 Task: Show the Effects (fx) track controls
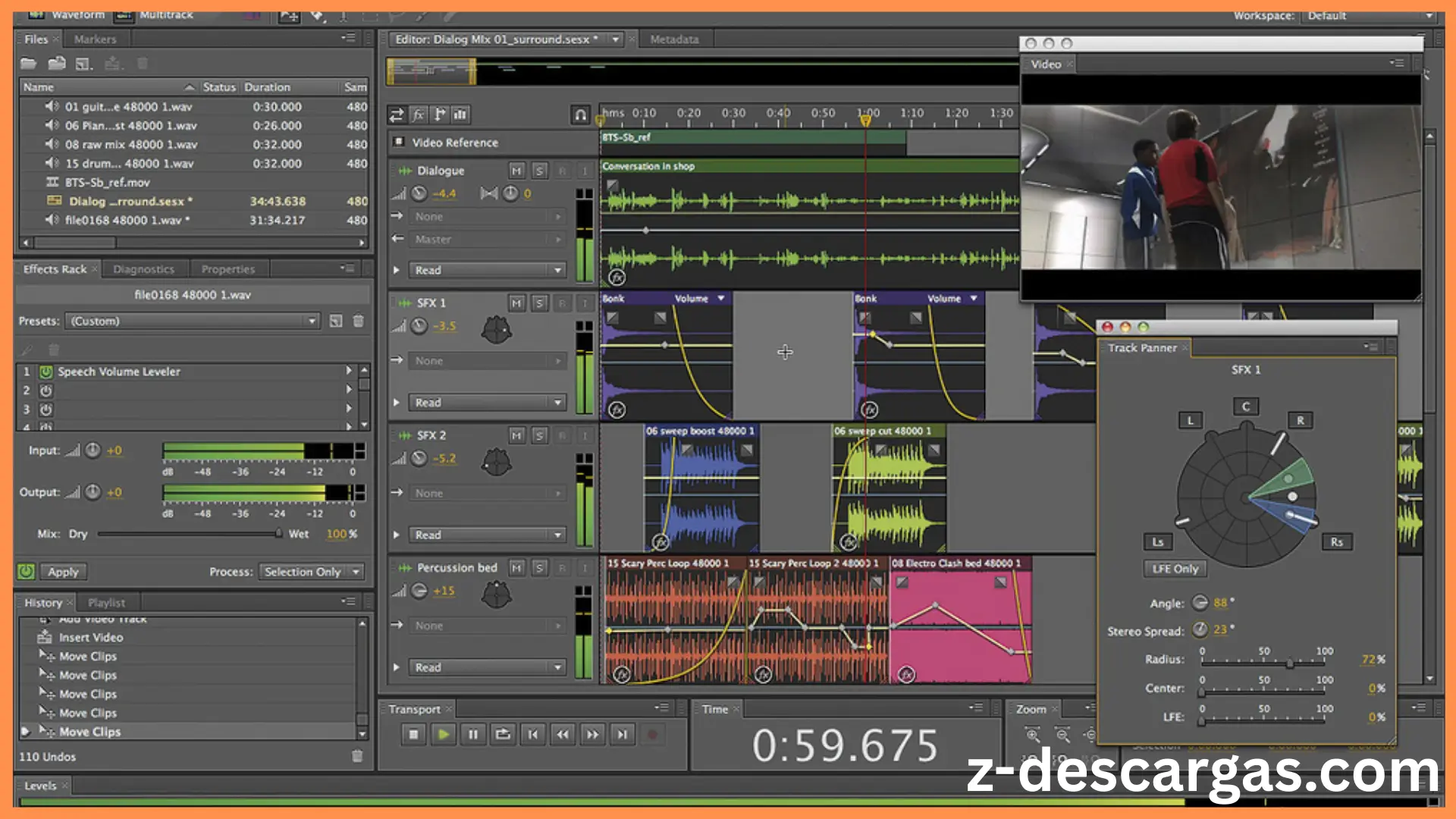pyautogui.click(x=418, y=115)
